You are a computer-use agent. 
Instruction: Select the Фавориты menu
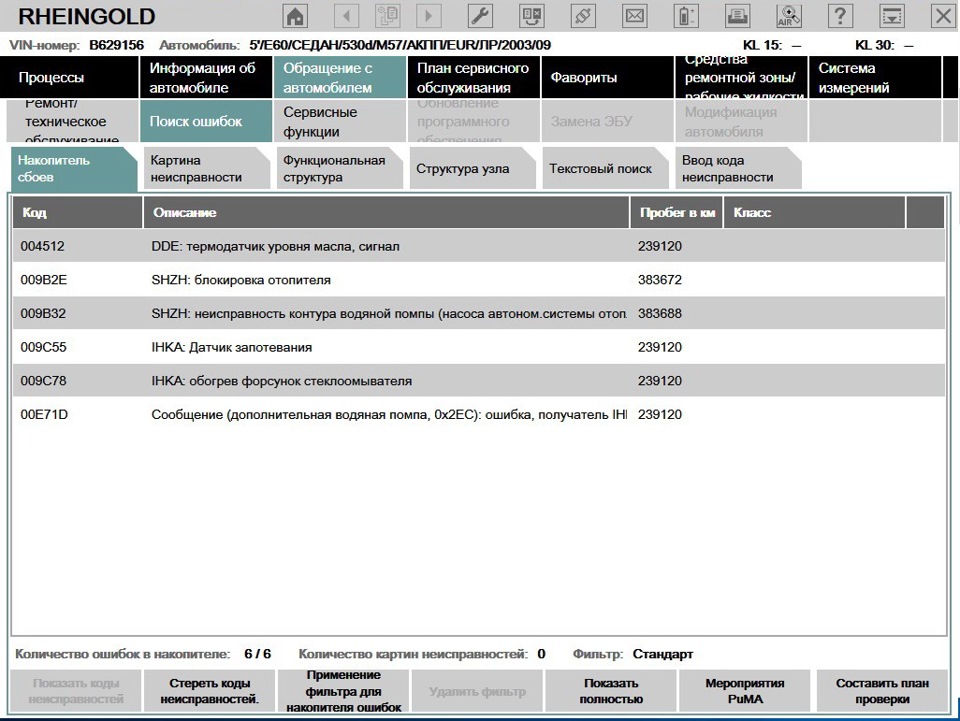(607, 77)
